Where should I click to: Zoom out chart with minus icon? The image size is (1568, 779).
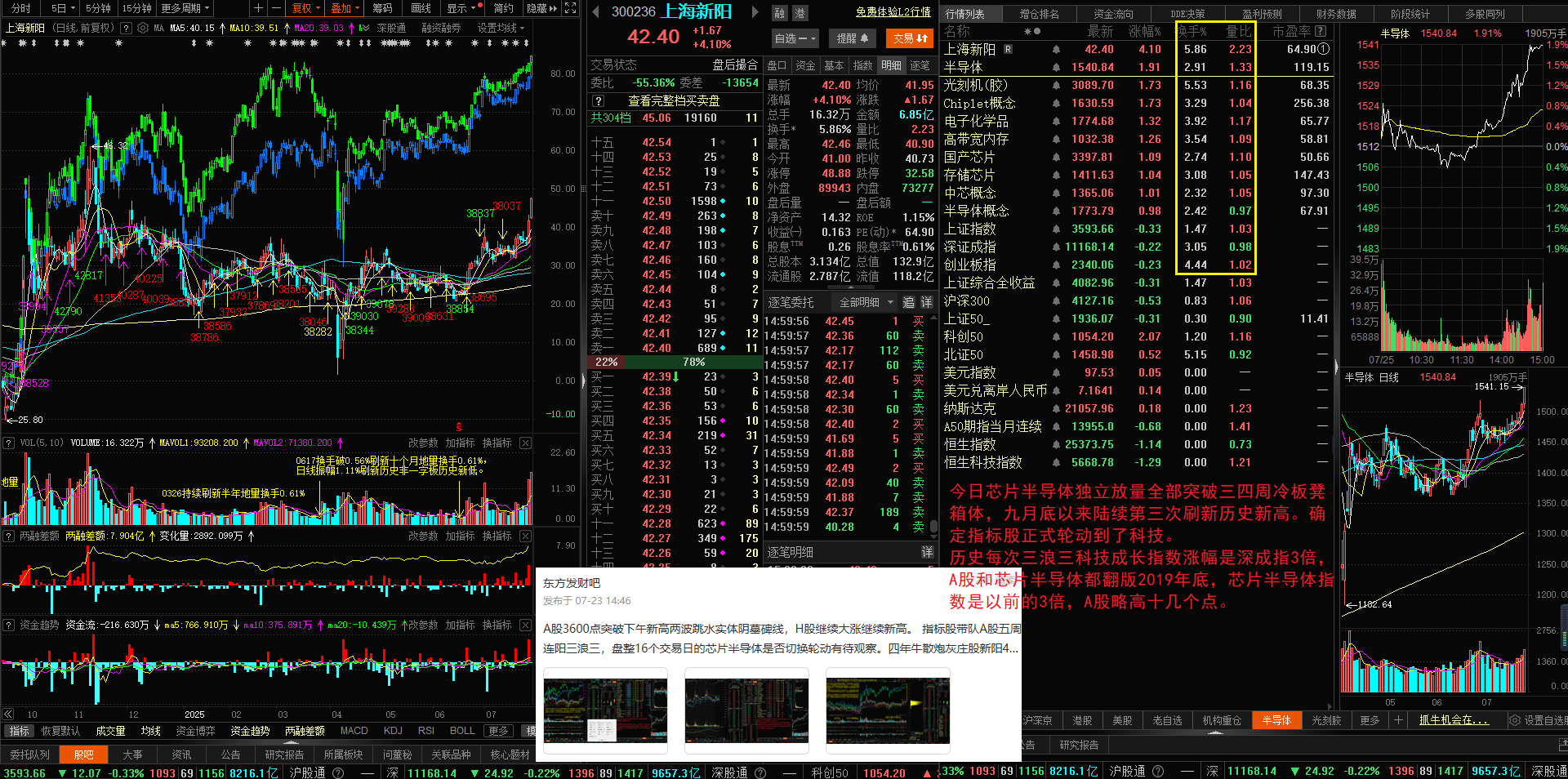(276, 8)
